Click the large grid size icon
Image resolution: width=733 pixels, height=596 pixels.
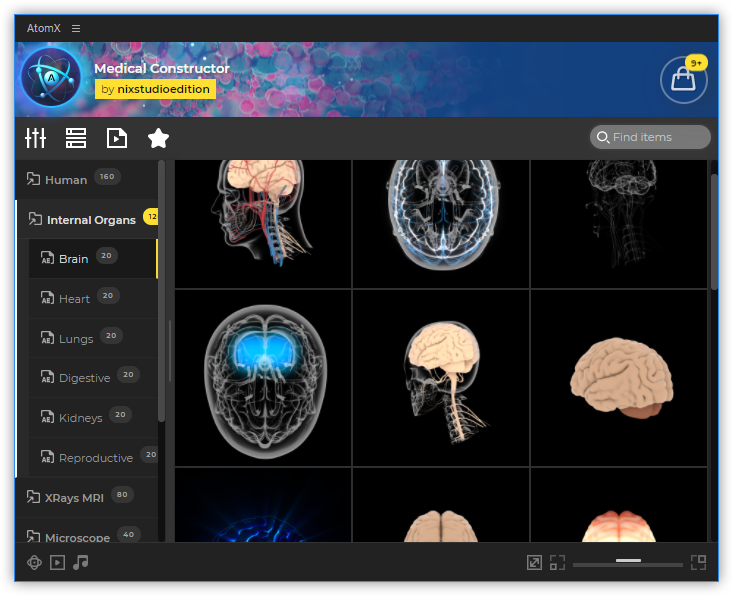tap(698, 562)
